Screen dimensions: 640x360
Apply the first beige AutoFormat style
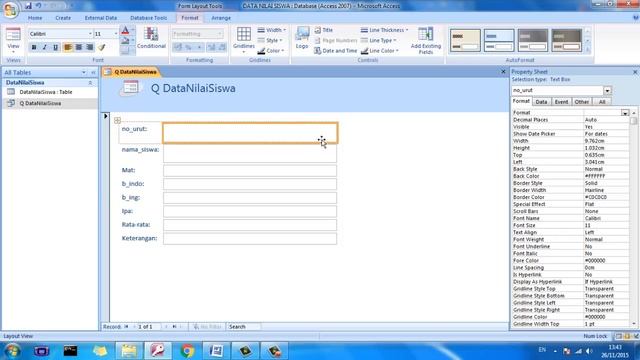[x=465, y=40]
